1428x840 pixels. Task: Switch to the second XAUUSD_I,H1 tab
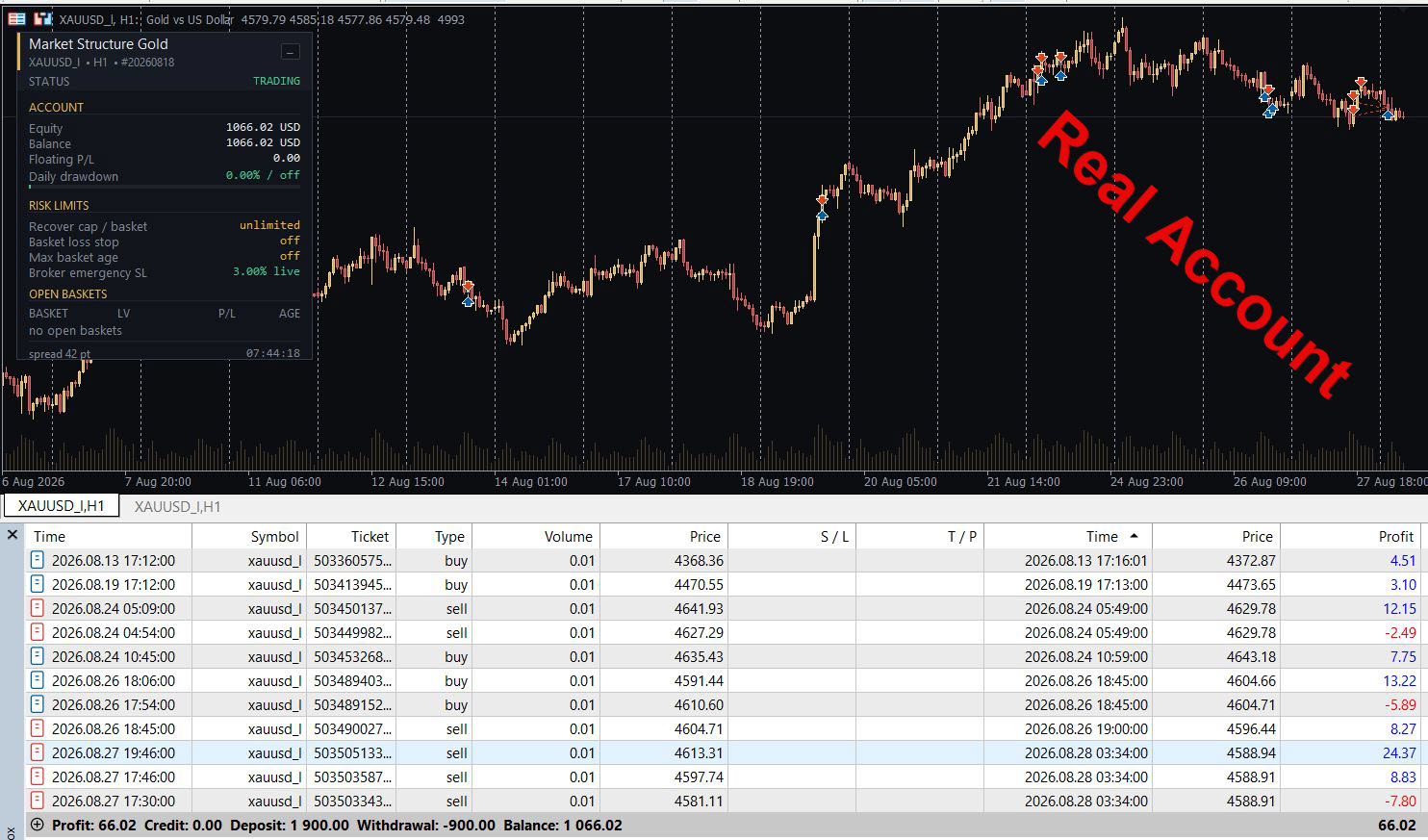(x=177, y=506)
